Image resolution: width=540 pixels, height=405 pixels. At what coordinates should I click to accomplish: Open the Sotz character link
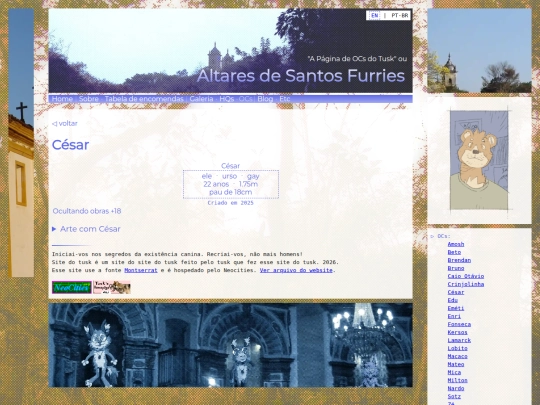(454, 396)
